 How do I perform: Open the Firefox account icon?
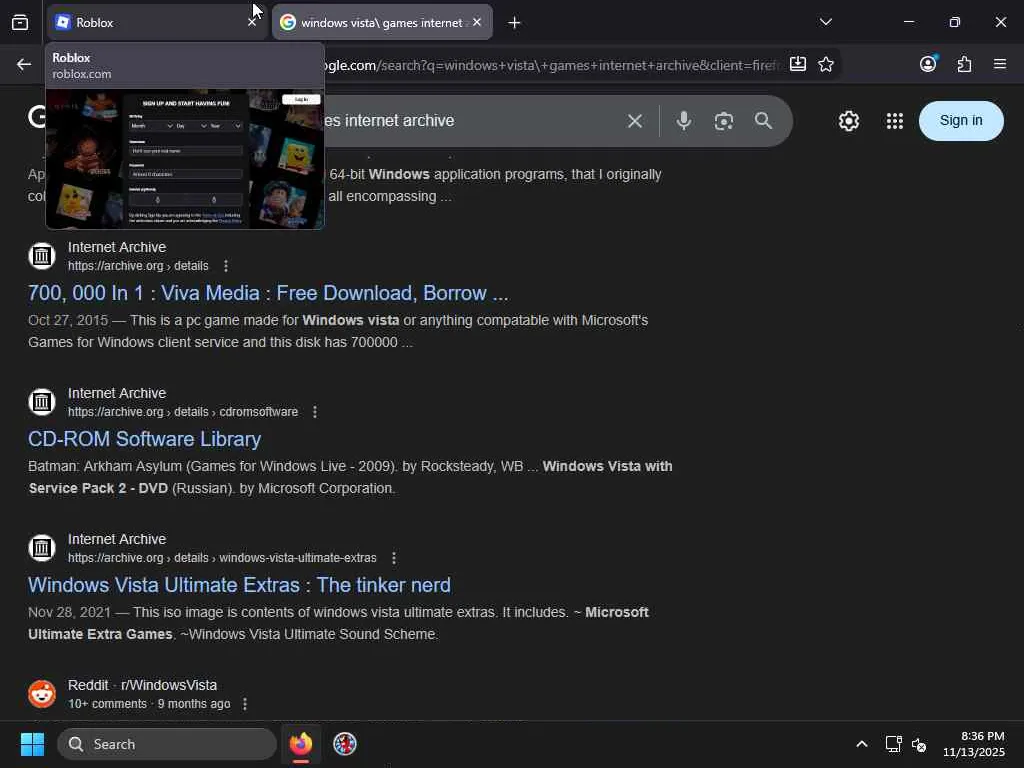(928, 64)
